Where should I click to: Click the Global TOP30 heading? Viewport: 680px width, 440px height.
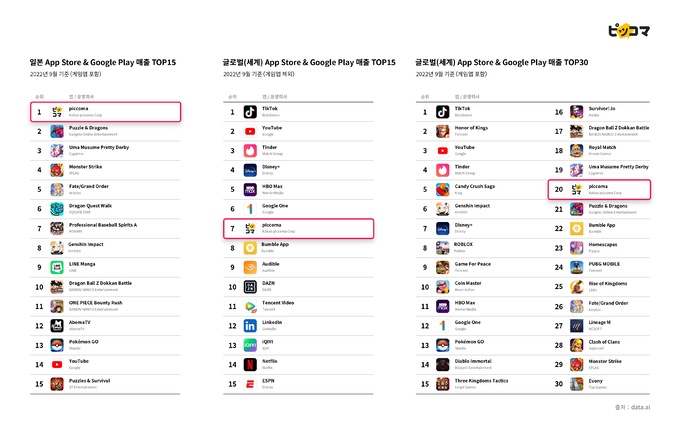click(502, 62)
